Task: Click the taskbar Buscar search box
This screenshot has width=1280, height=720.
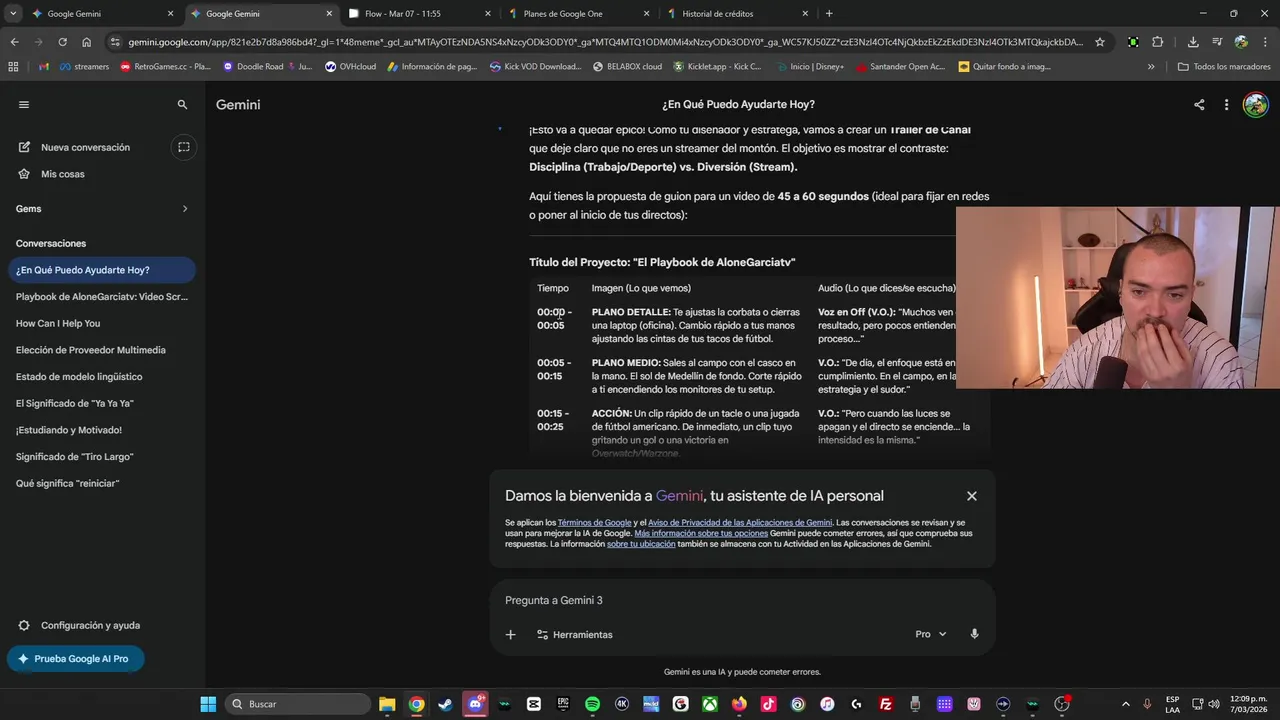Action: [x=297, y=704]
